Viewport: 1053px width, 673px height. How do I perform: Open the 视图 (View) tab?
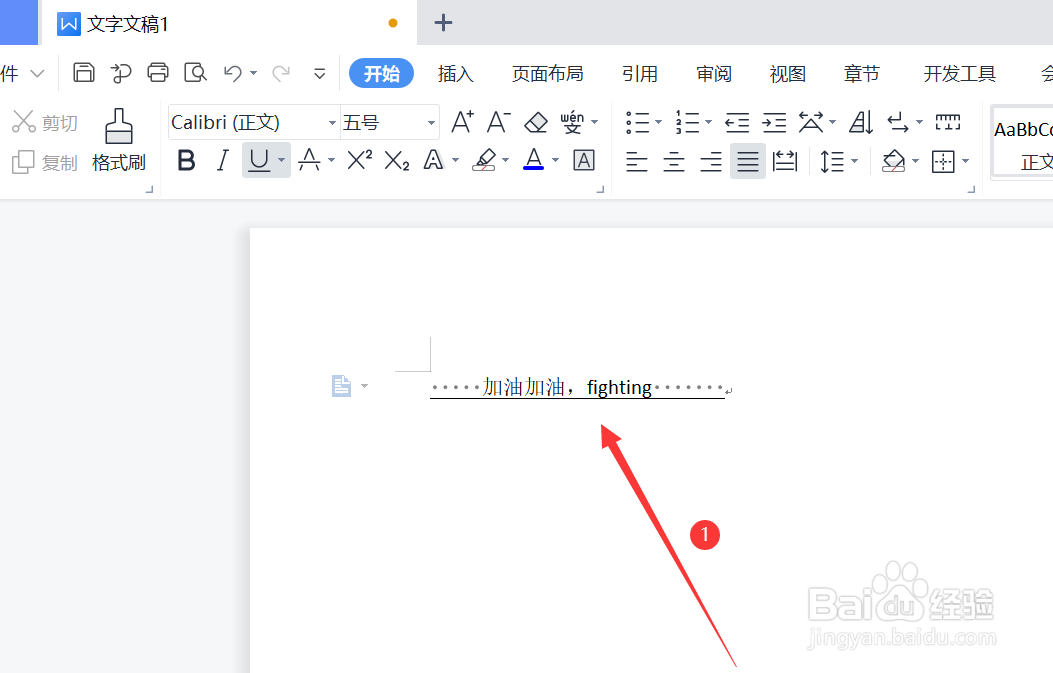[x=787, y=73]
